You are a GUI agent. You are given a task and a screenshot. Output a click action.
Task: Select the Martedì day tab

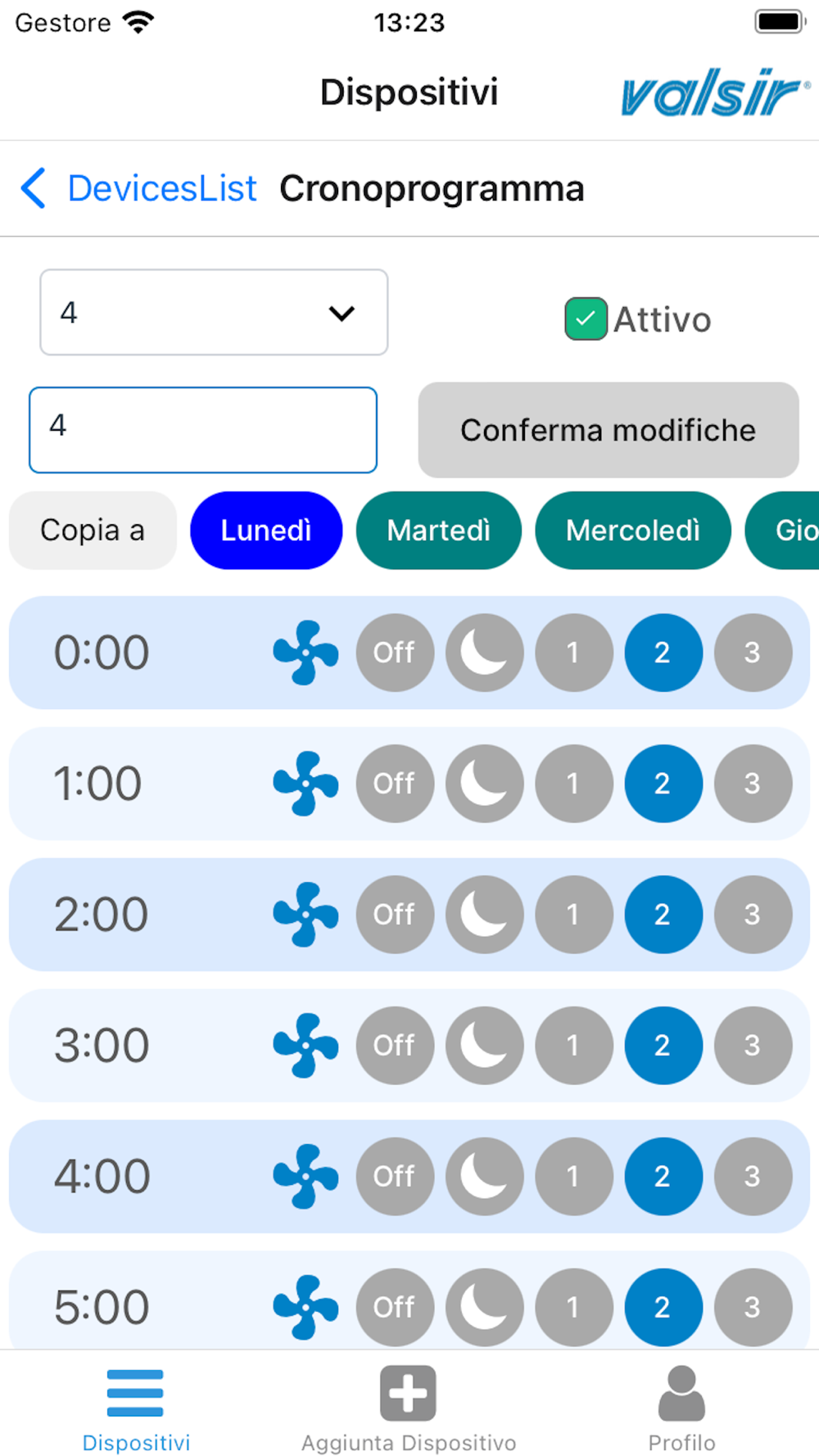pos(439,531)
